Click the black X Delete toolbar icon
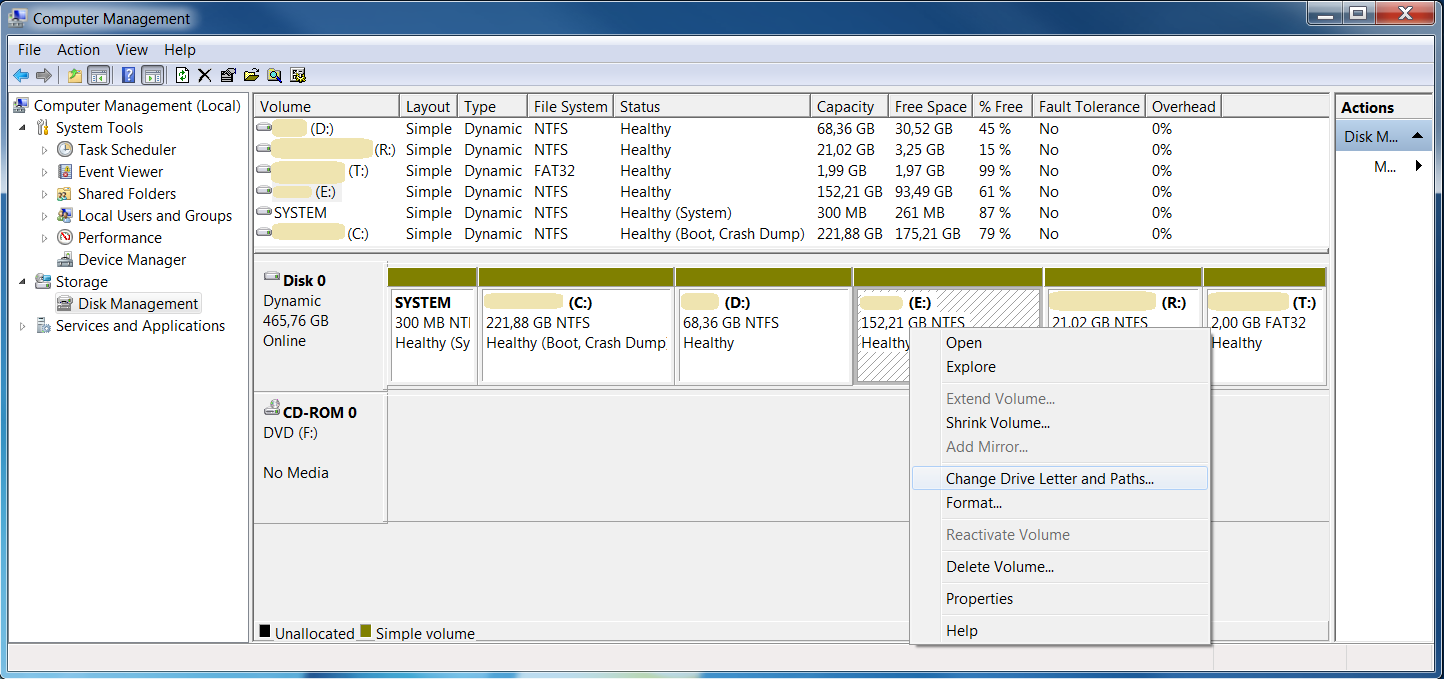 pos(205,75)
